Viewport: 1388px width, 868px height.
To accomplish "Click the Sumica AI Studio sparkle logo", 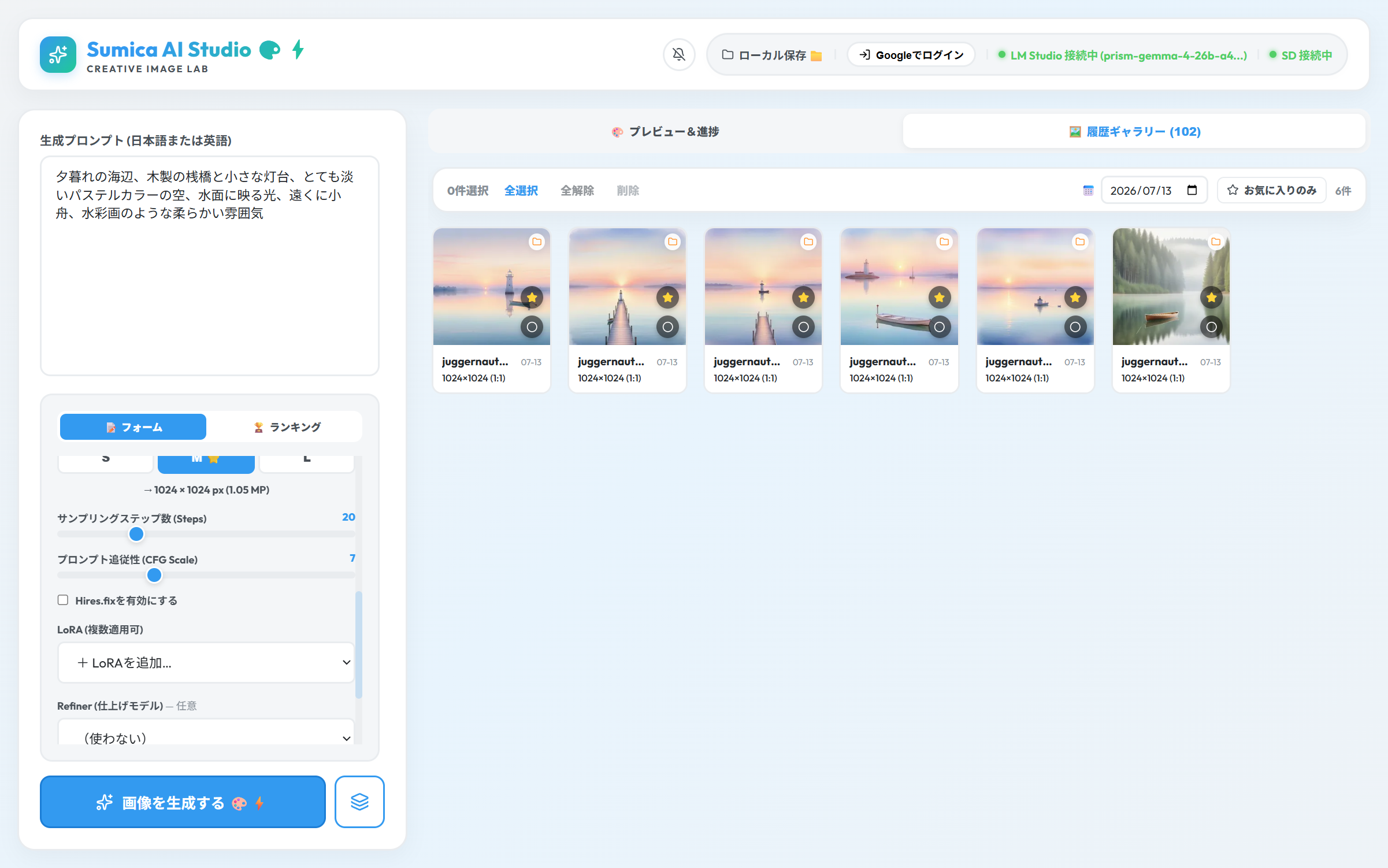I will click(x=58, y=55).
